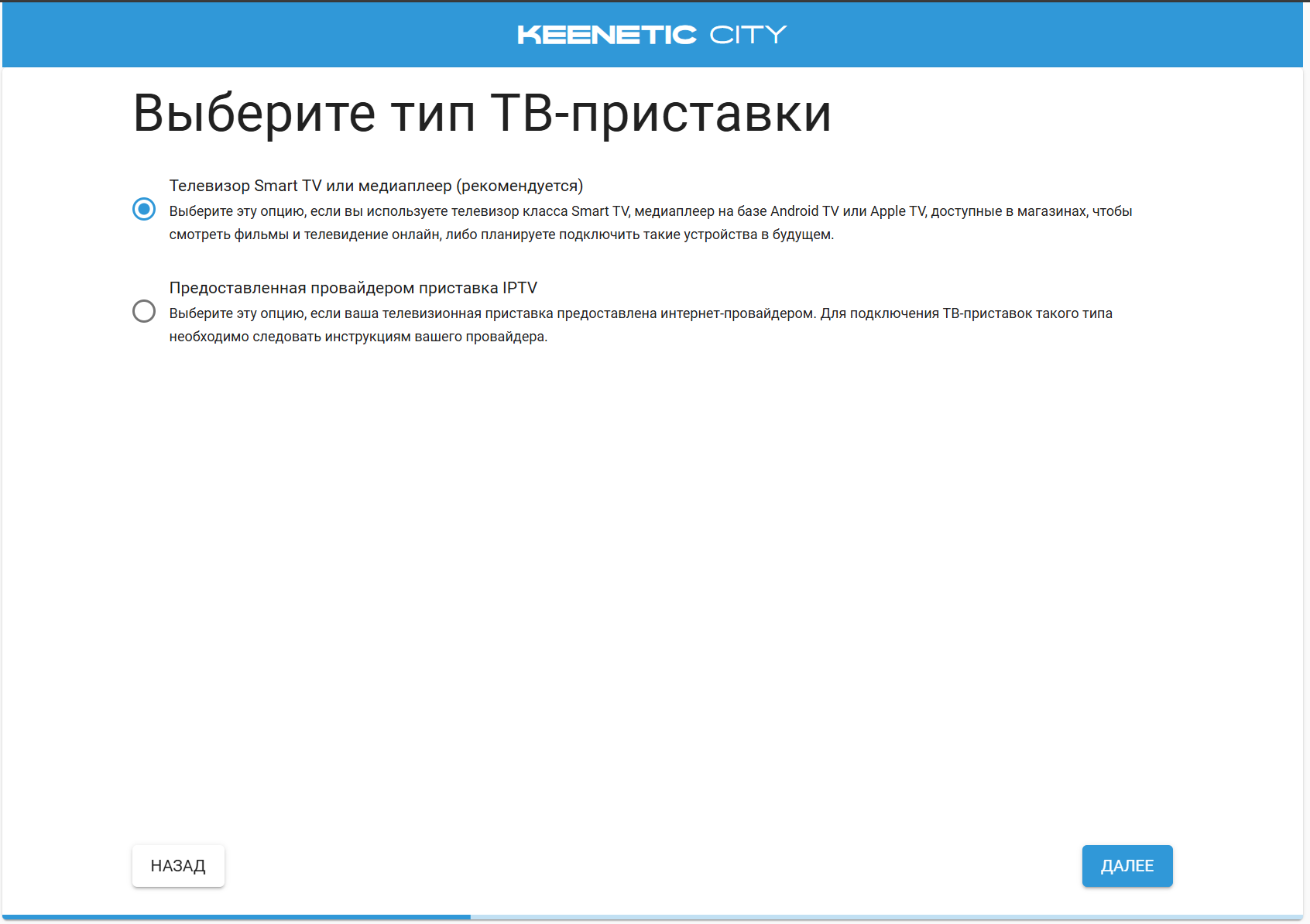Image resolution: width=1310 pixels, height=924 pixels.
Task: Select the Smart TV or media player radio button
Action: [144, 209]
